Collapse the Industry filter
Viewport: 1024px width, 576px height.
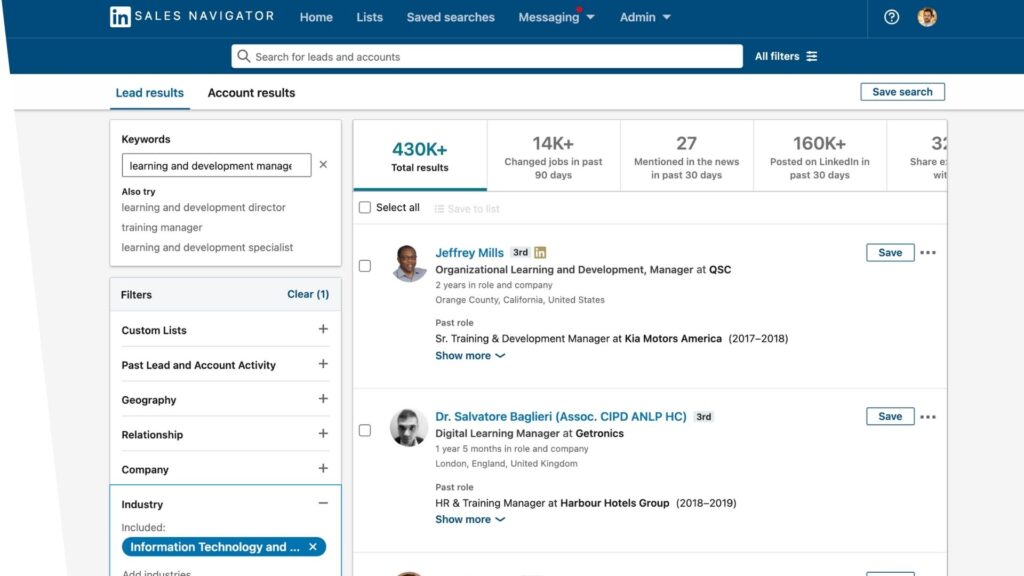323,503
